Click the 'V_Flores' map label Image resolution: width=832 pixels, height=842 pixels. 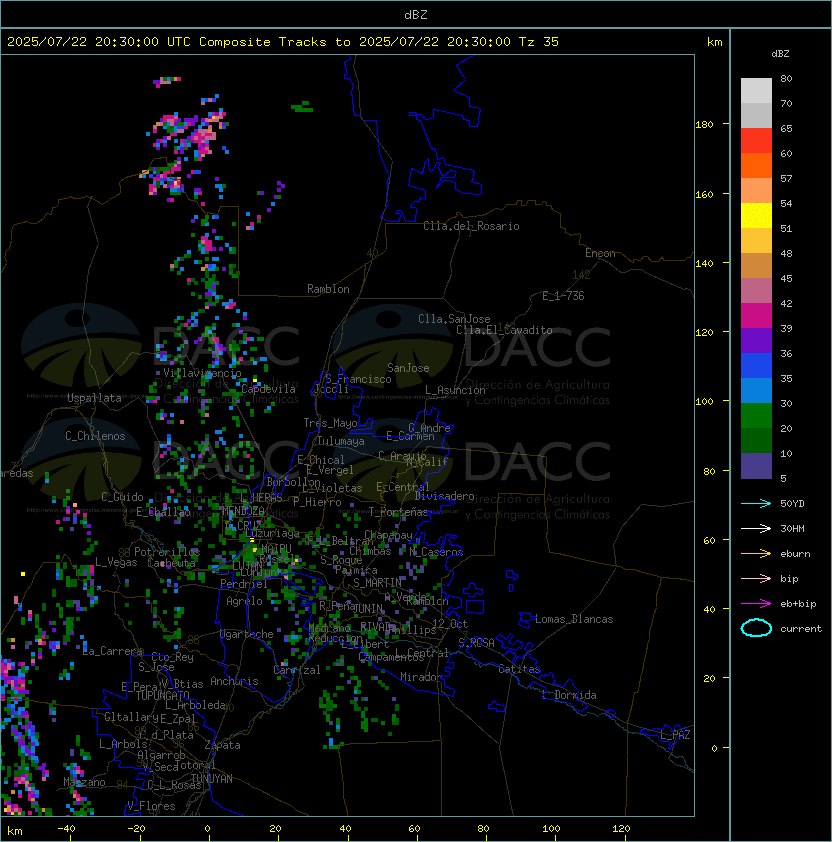coord(151,806)
